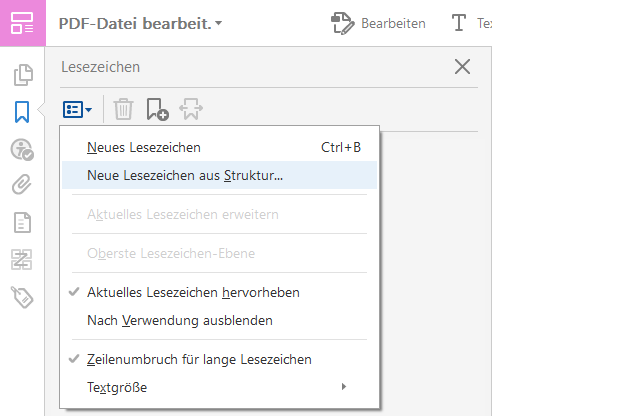Click the Bearbeiten toolbar button
Screen dimensions: 628x416
pos(378,23)
